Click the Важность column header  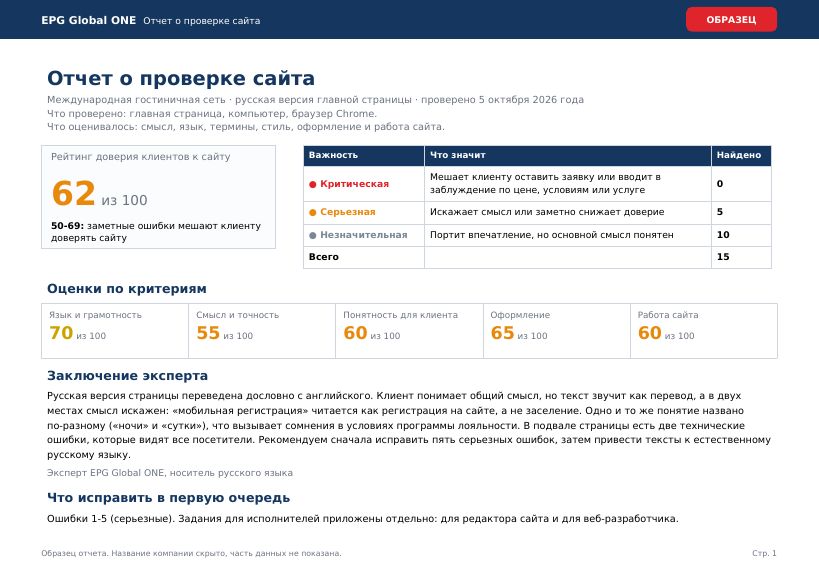[333, 155]
